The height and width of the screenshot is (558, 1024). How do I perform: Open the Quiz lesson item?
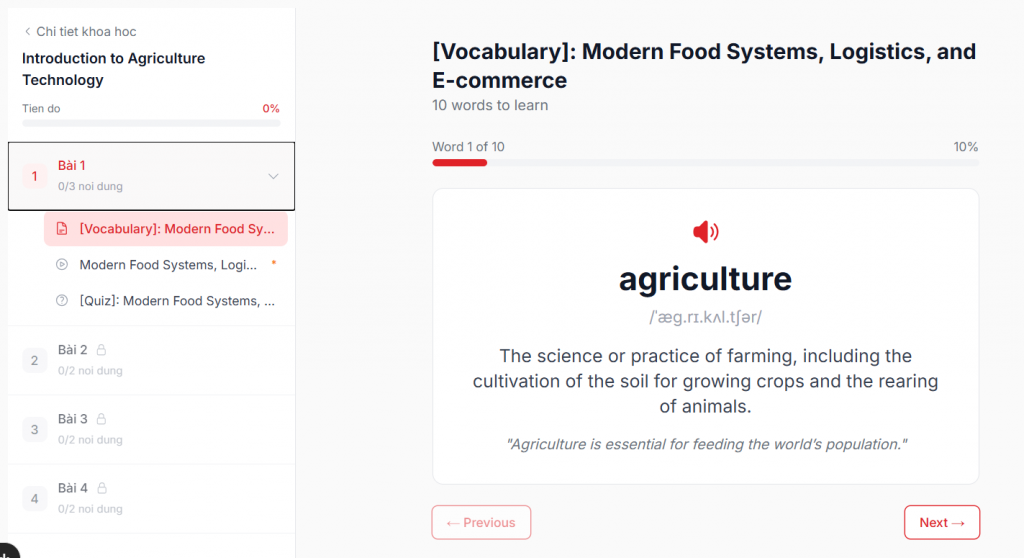tap(176, 301)
